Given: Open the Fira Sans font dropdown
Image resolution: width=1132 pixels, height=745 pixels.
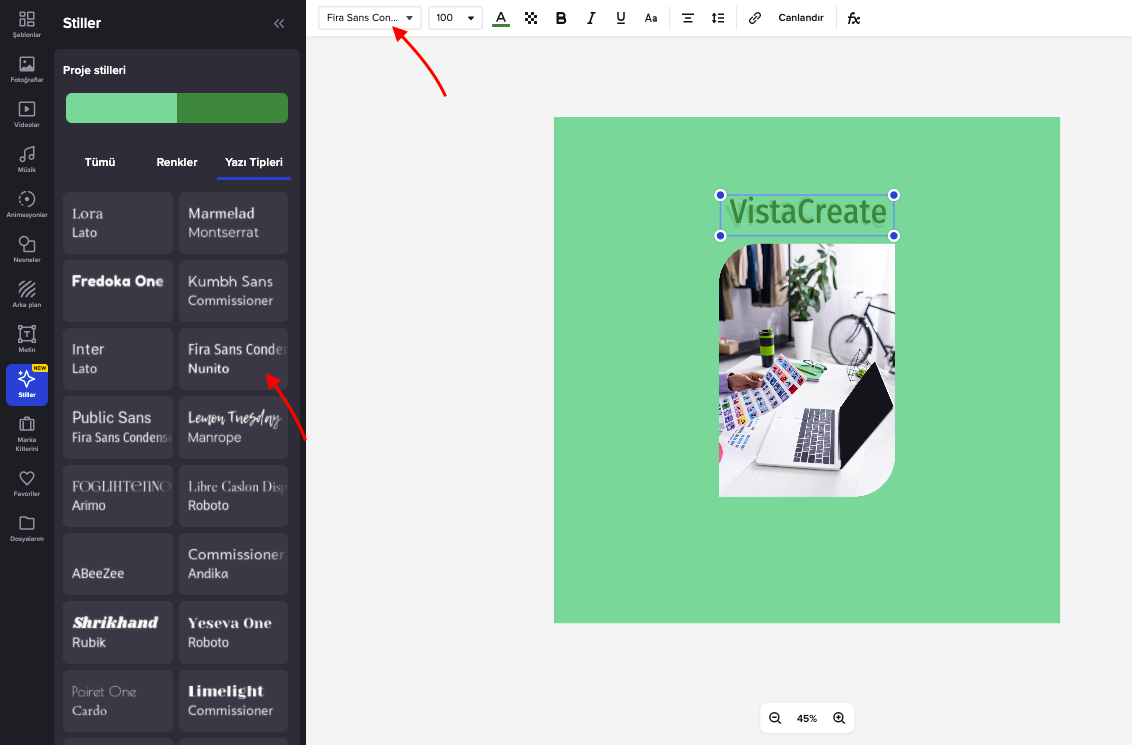Looking at the screenshot, I should pos(370,18).
